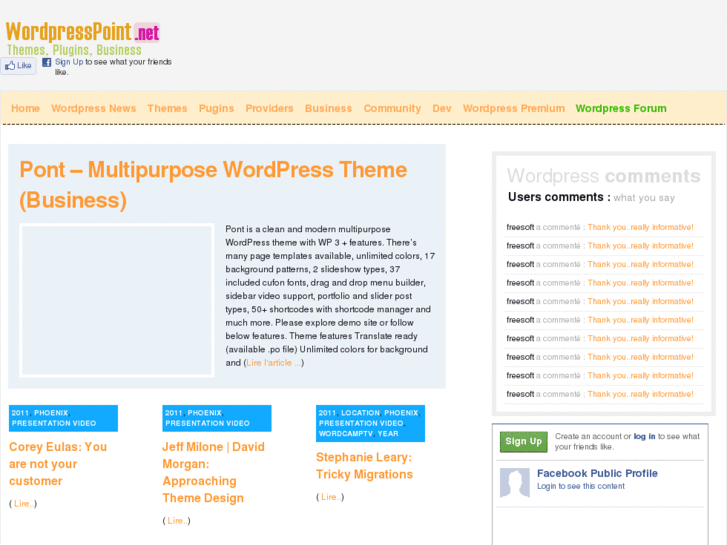Image resolution: width=727 pixels, height=545 pixels.
Task: Open PRESENTATION VIDEO tag above Jeff Milone
Action: coord(207,423)
